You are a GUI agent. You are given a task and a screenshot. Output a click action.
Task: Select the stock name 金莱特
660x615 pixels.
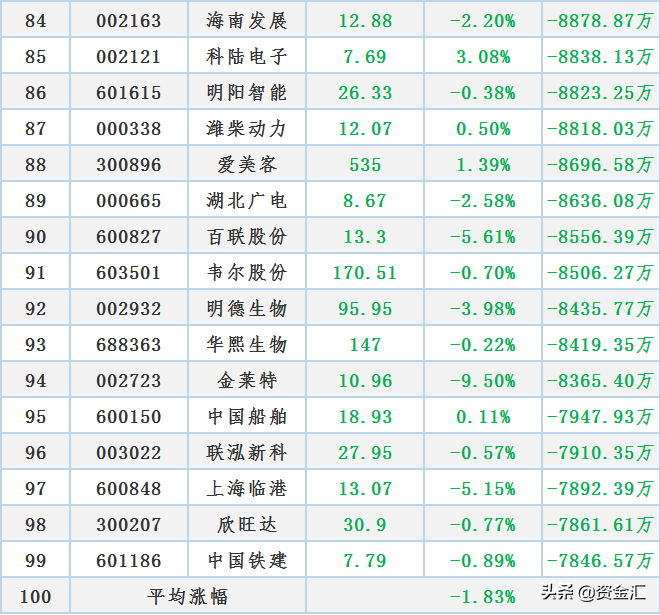click(247, 381)
